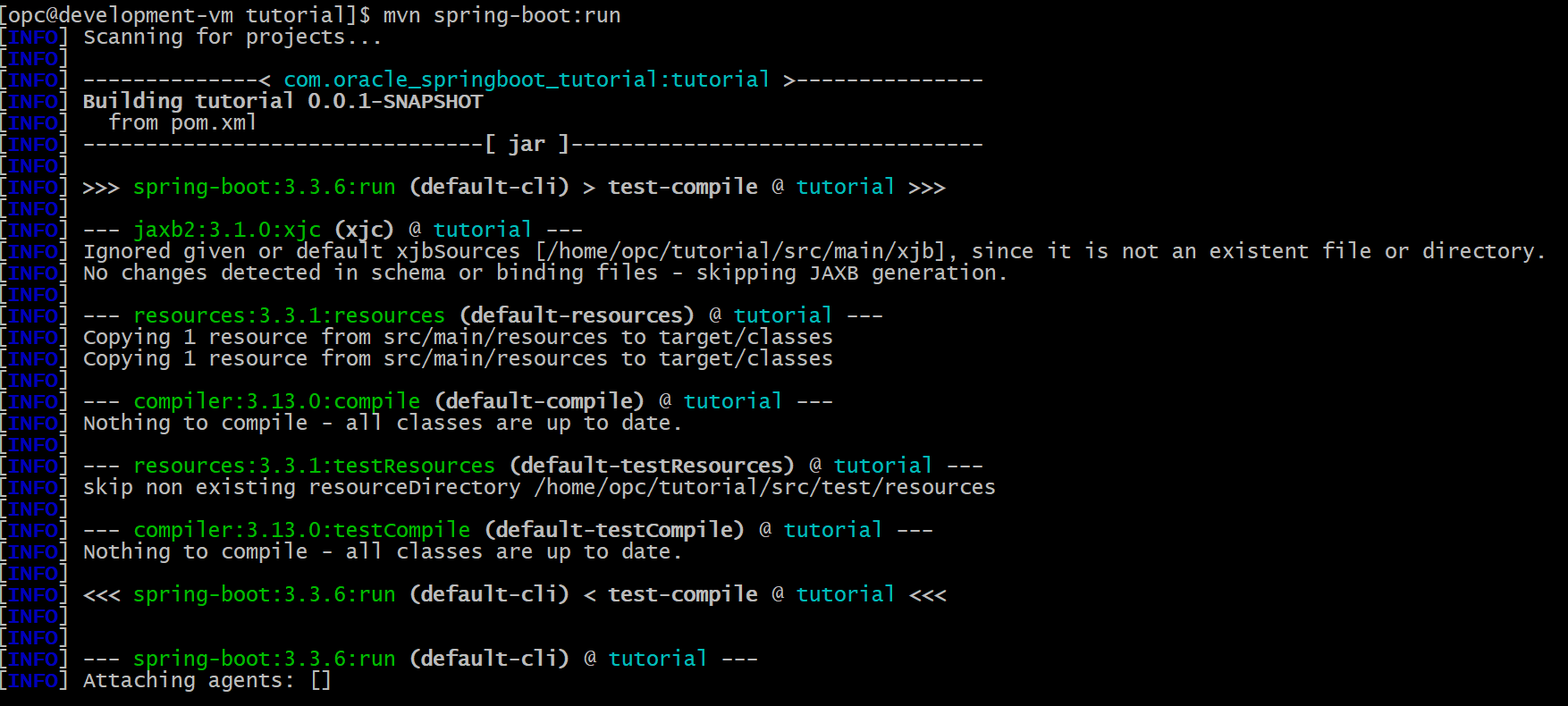
Task: Click 'Nothing to compile' line below default-testCompile
Action: [x=383, y=552]
